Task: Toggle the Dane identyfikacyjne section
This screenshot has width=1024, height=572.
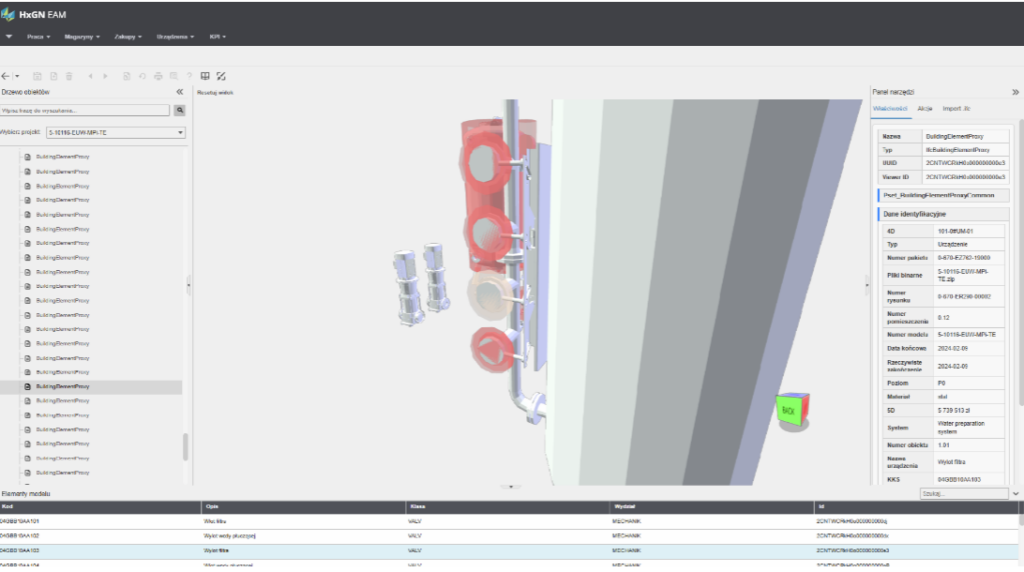Action: click(944, 214)
